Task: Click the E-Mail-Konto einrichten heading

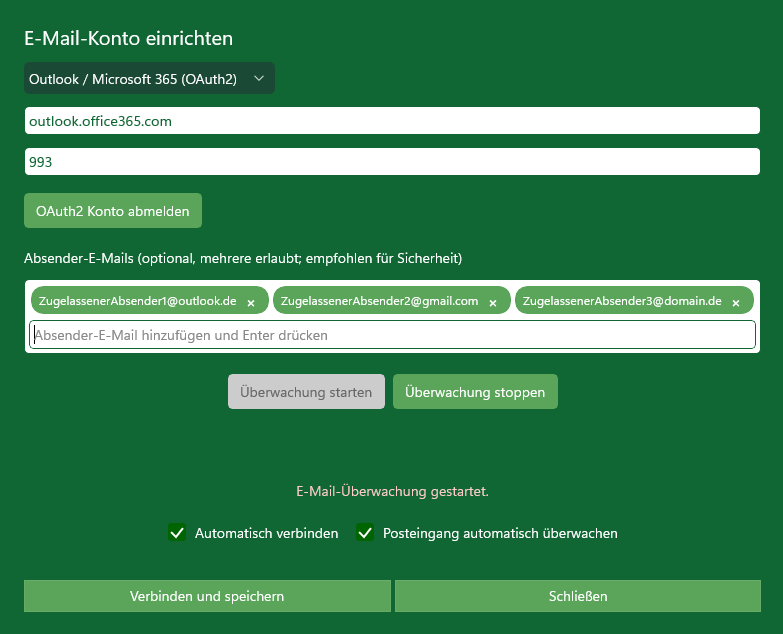Action: 128,39
